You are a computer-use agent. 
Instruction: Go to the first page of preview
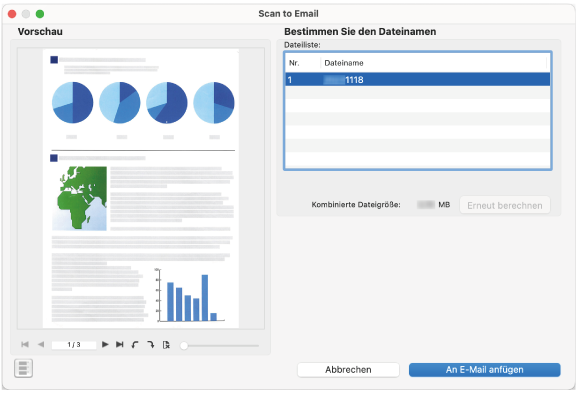click(25, 344)
